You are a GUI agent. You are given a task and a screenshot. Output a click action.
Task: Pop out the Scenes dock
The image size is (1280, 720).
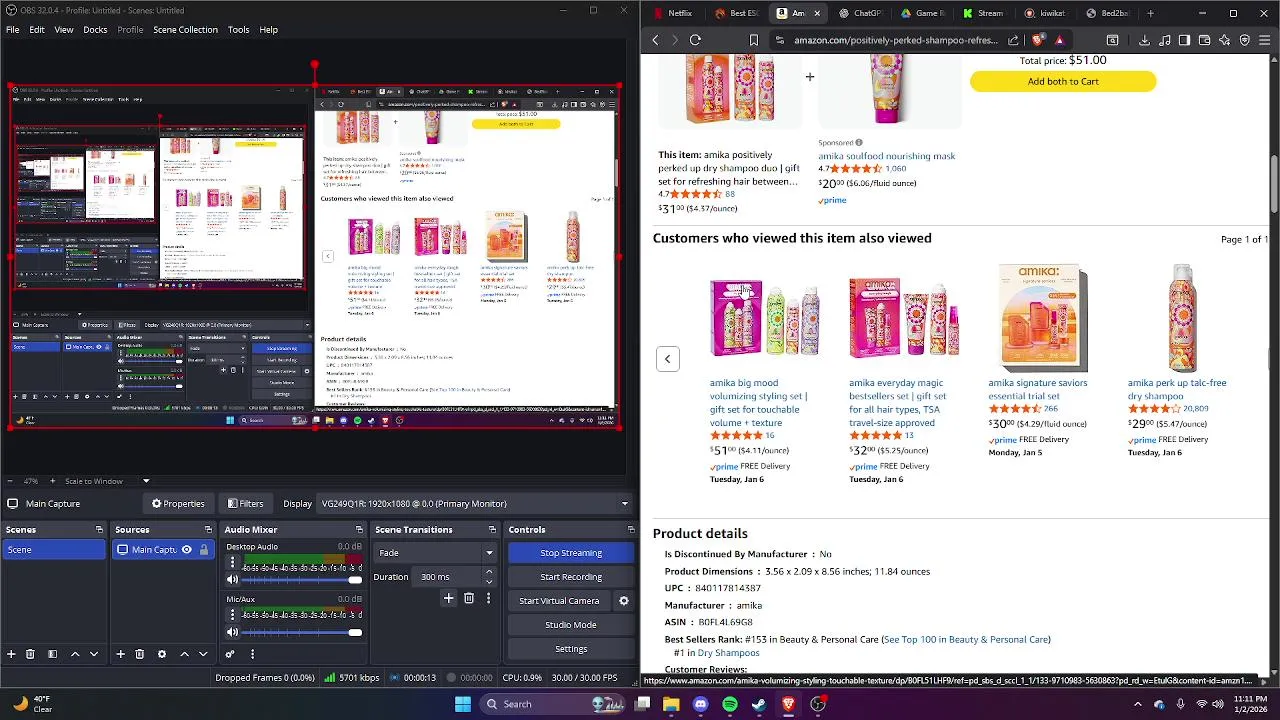click(99, 530)
